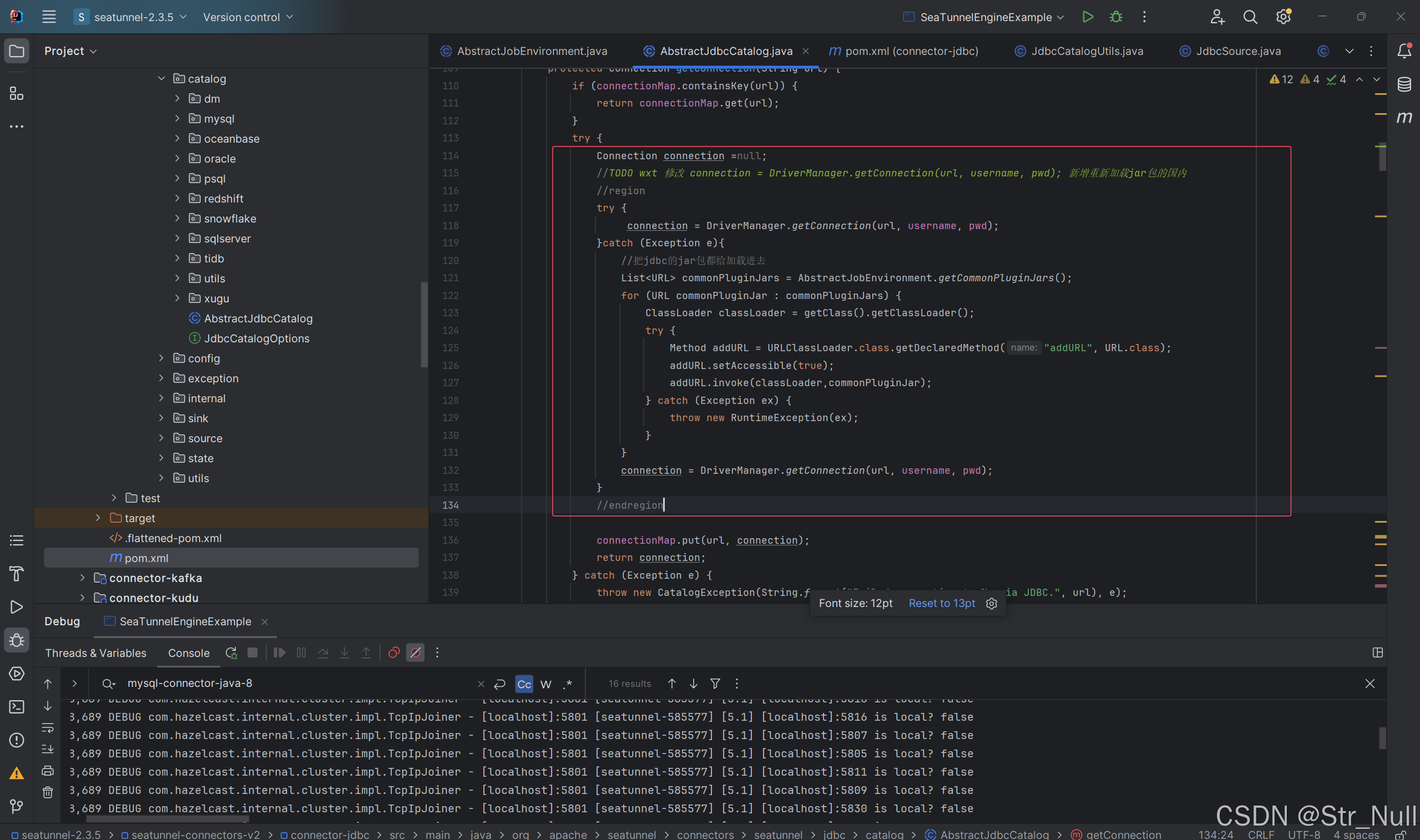Expand the oracle folder
Screen dimensions: 1420x840
[177, 158]
